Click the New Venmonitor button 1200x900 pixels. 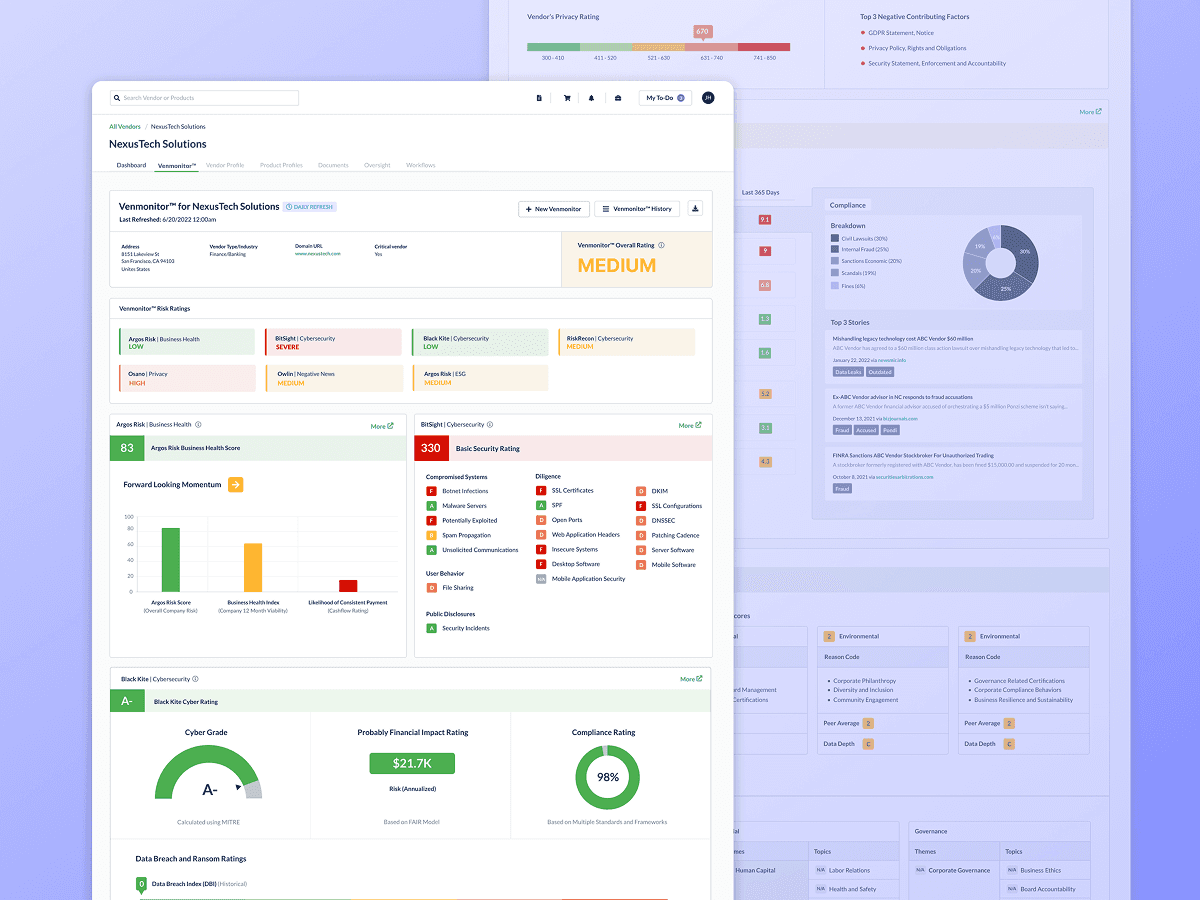[554, 209]
